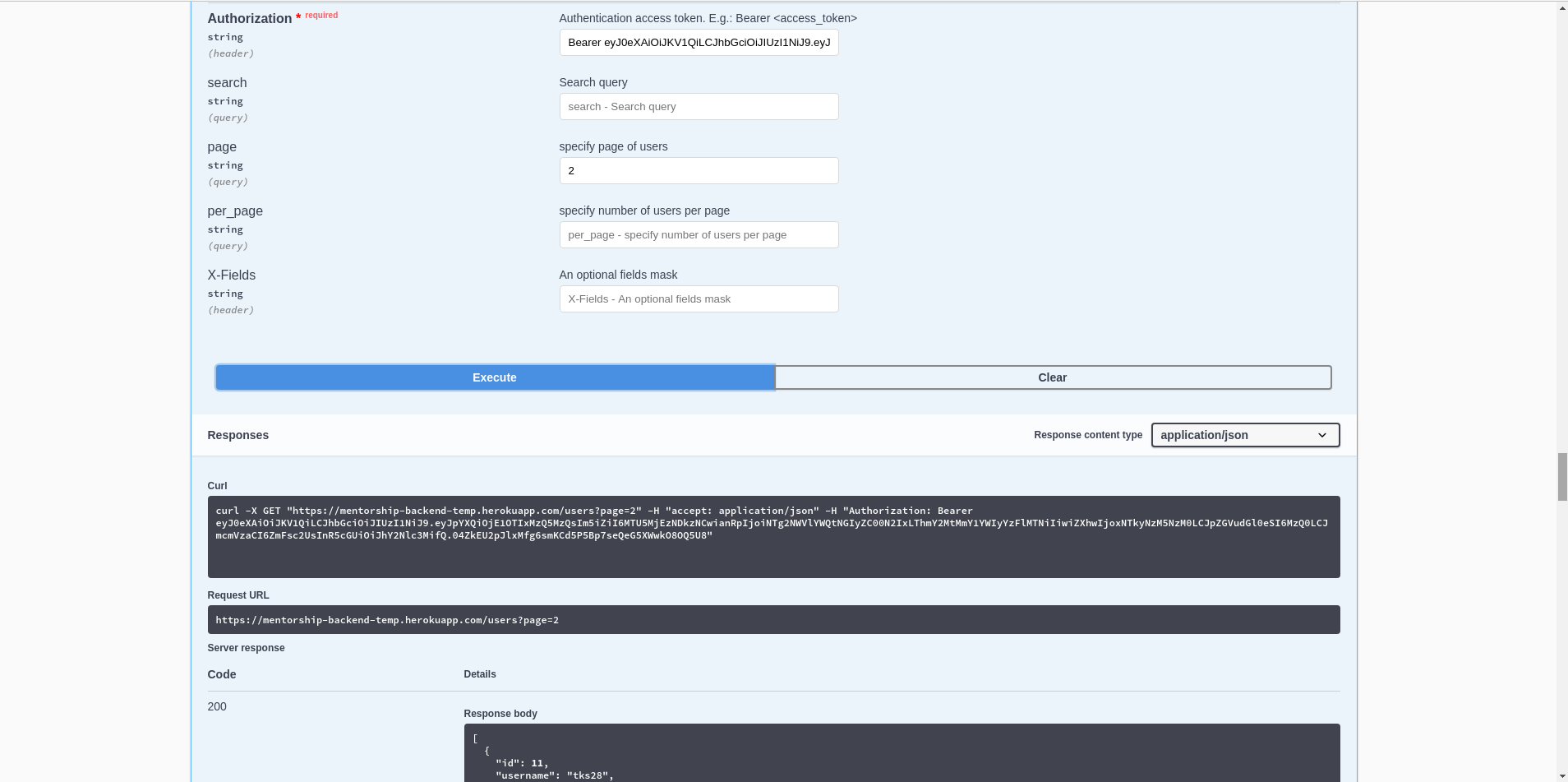Screen dimensions: 1568x782
Task: Select the page number field showing 2
Action: point(698,170)
